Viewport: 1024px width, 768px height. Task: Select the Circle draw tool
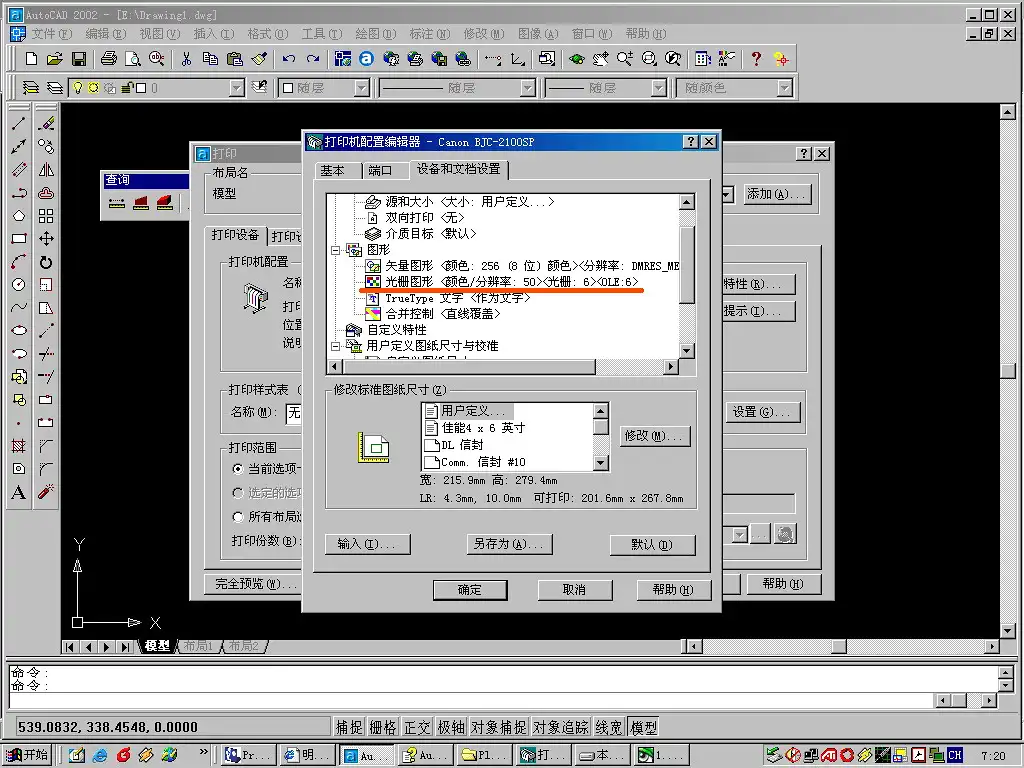(19, 285)
